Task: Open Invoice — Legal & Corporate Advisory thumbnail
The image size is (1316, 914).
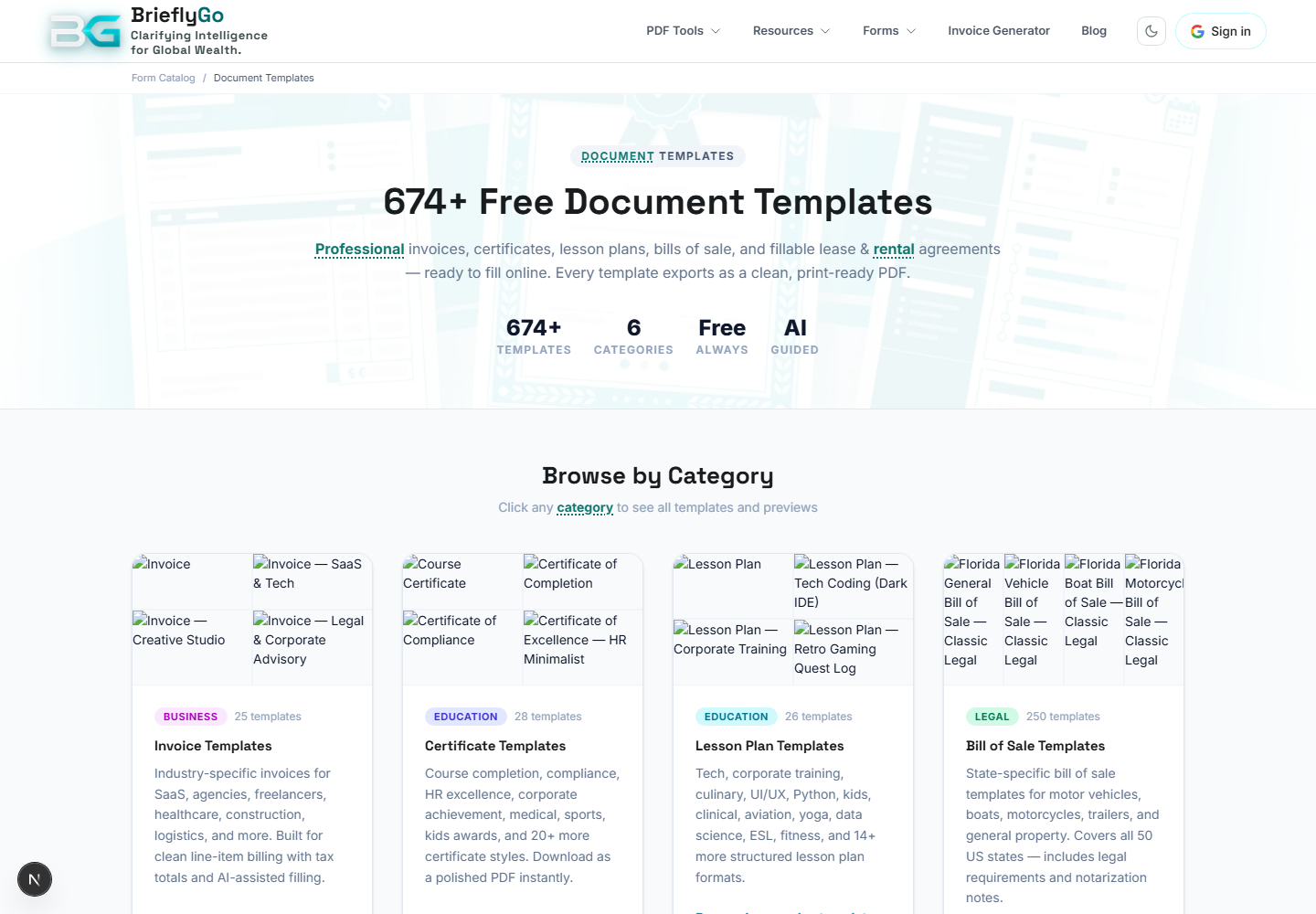Action: coord(313,647)
